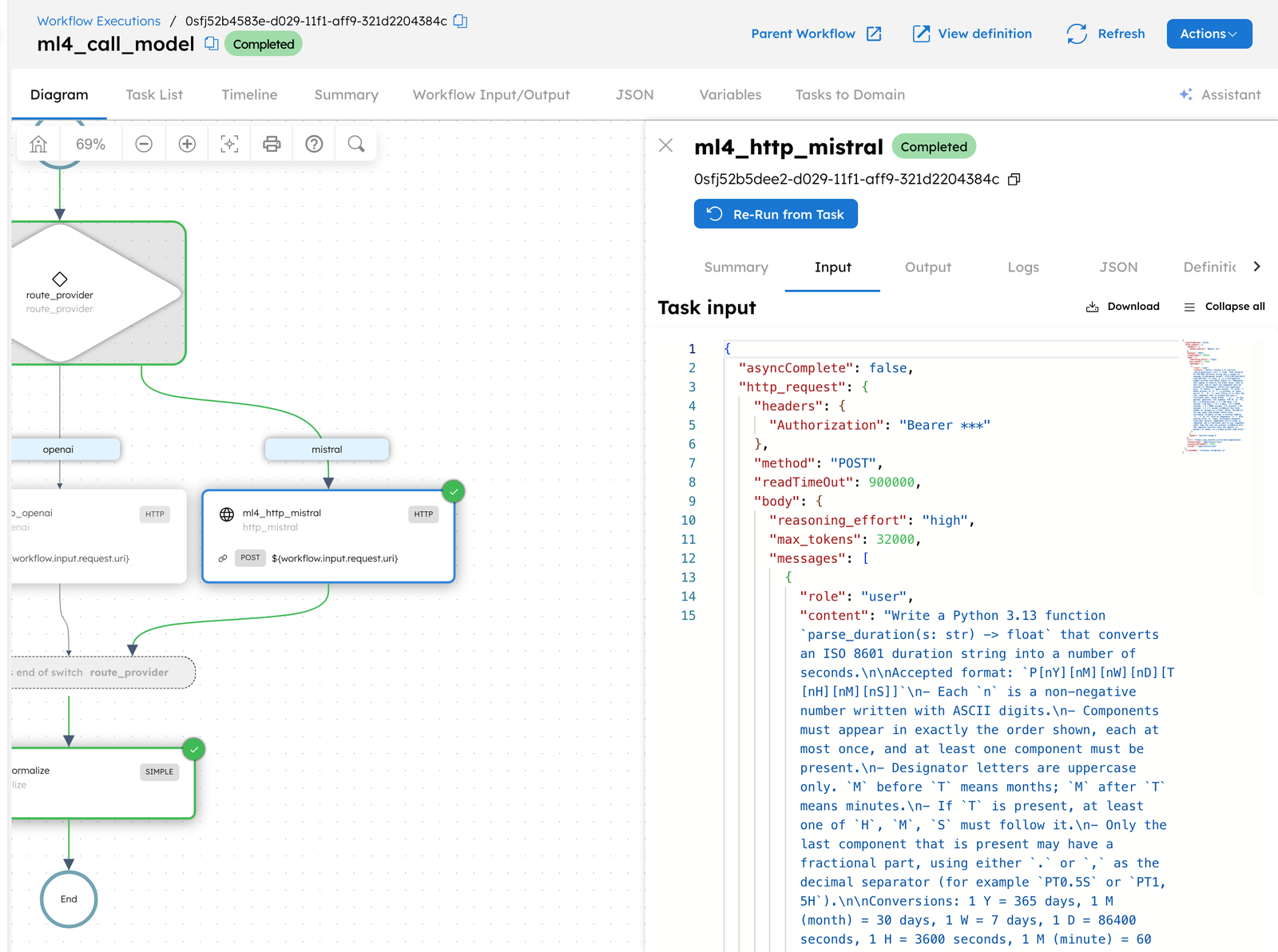Navigate to Workflow Executions breadcrumb

[x=98, y=21]
